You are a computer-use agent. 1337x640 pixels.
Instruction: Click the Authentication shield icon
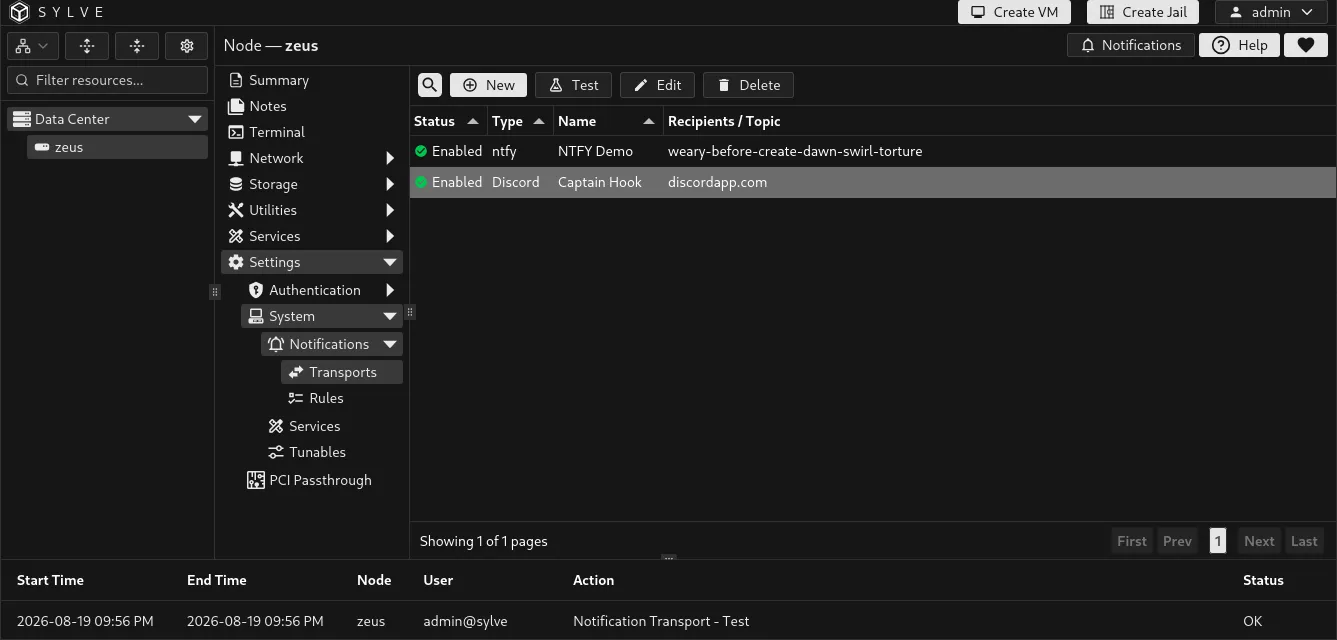tap(256, 290)
